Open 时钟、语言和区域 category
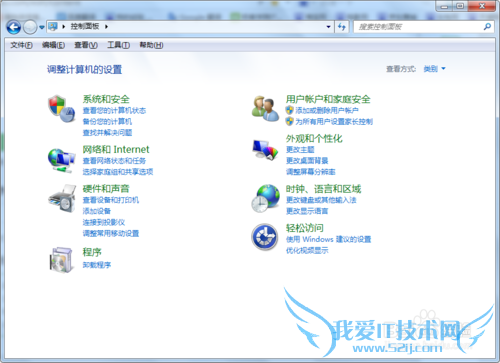500x363 pixels. (323, 189)
